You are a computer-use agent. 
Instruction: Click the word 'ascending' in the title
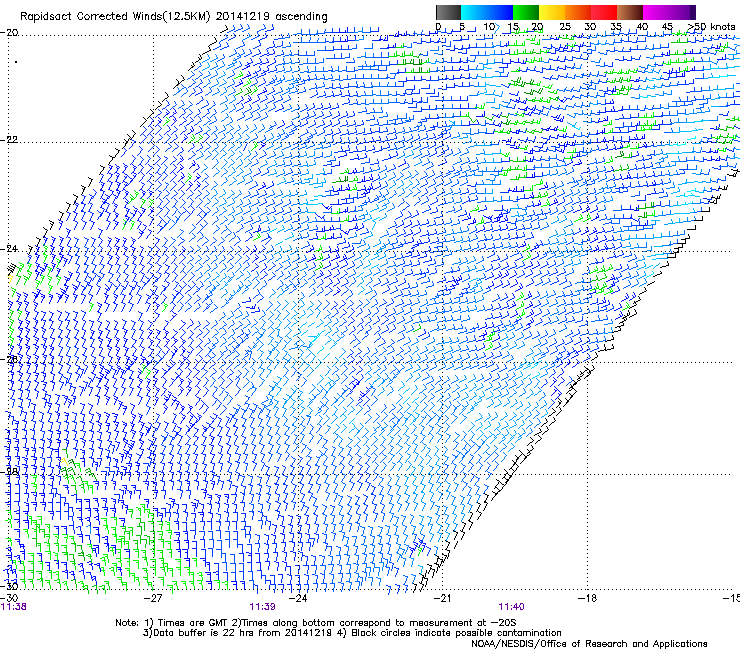coord(301,17)
